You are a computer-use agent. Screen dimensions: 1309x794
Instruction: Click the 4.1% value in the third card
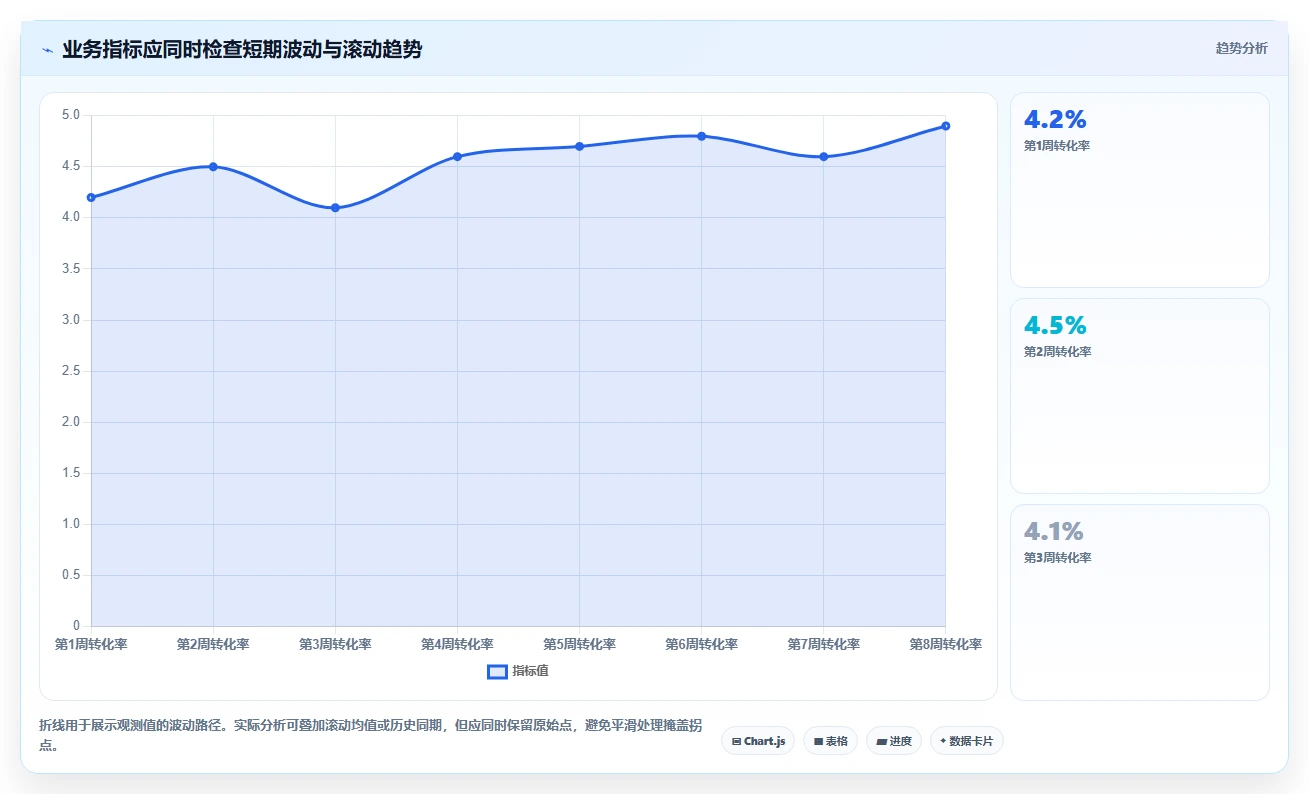pyautogui.click(x=1054, y=532)
